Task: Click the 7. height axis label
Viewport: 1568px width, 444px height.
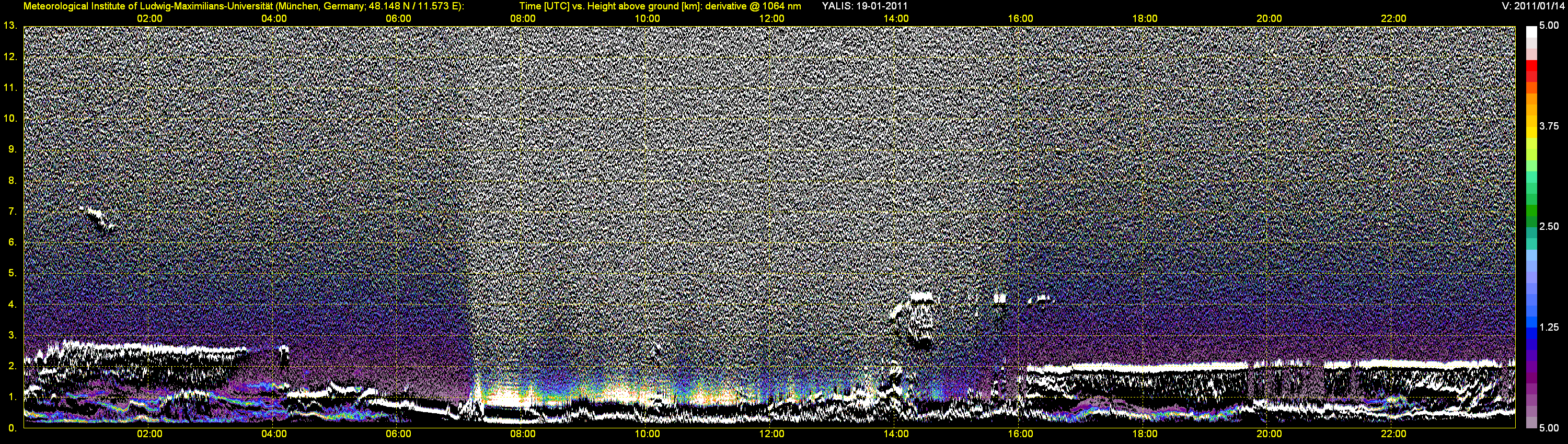Action: (13, 211)
